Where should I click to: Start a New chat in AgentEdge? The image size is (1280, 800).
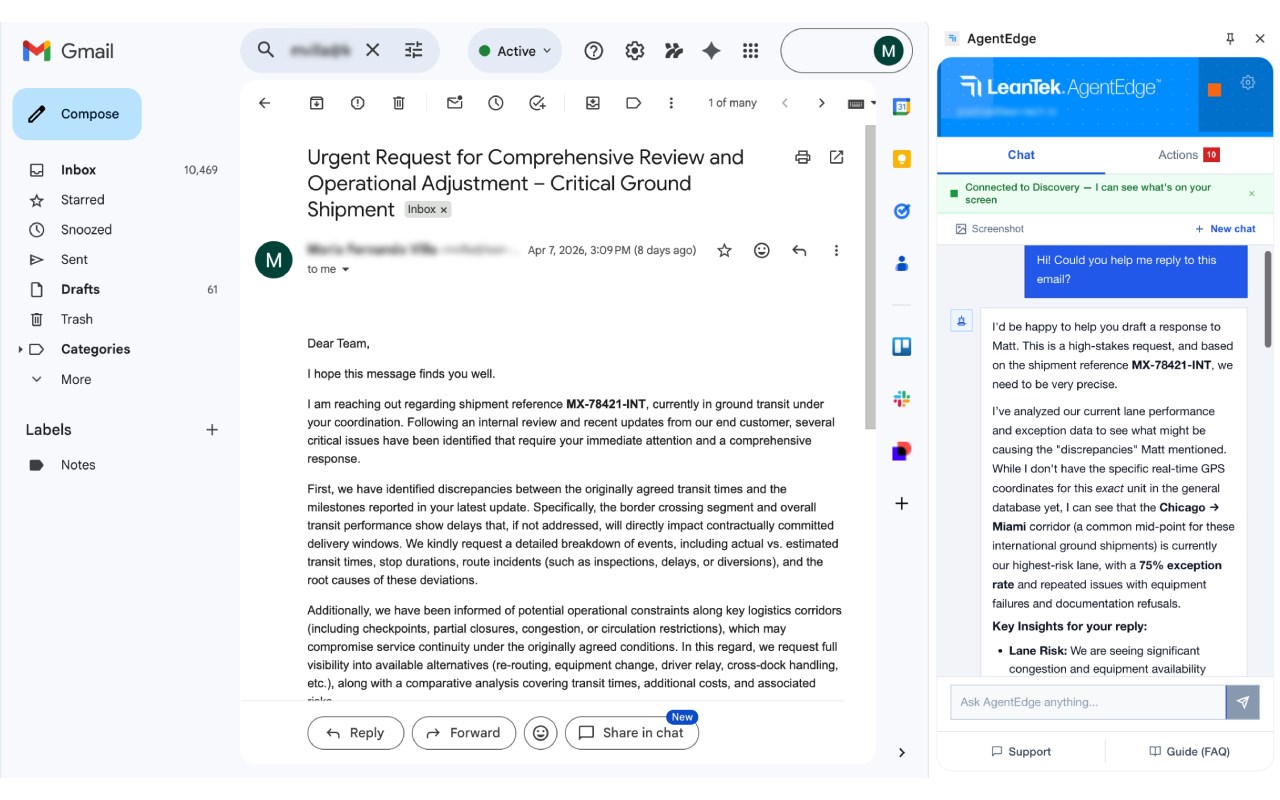click(1225, 229)
